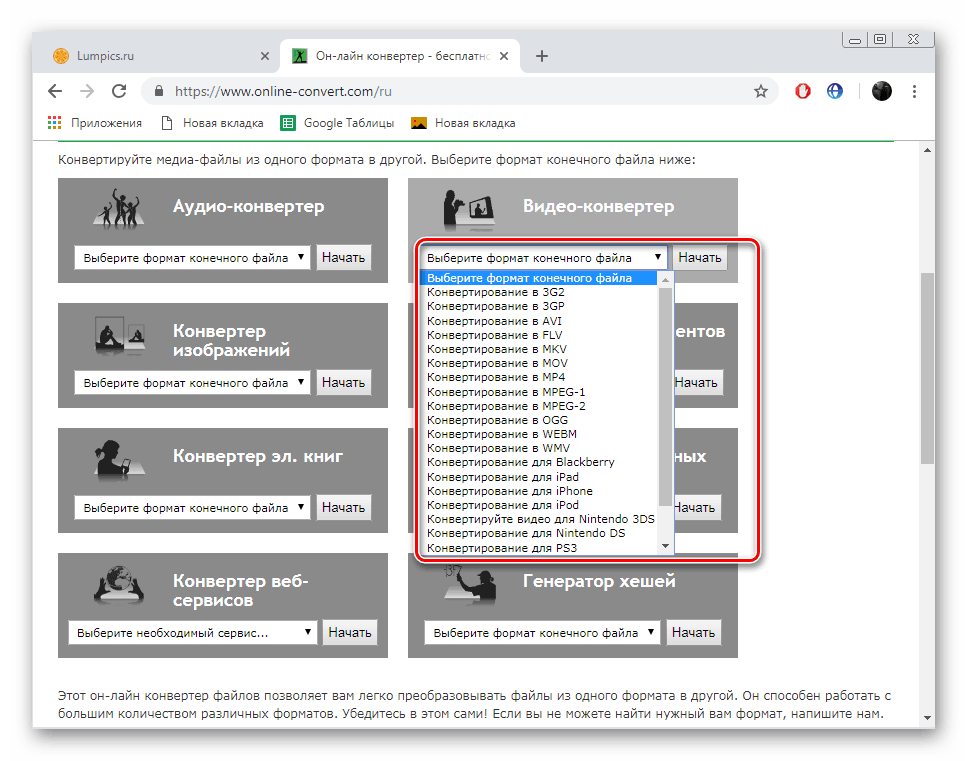Open the Chrome three-dot menu

point(914,90)
